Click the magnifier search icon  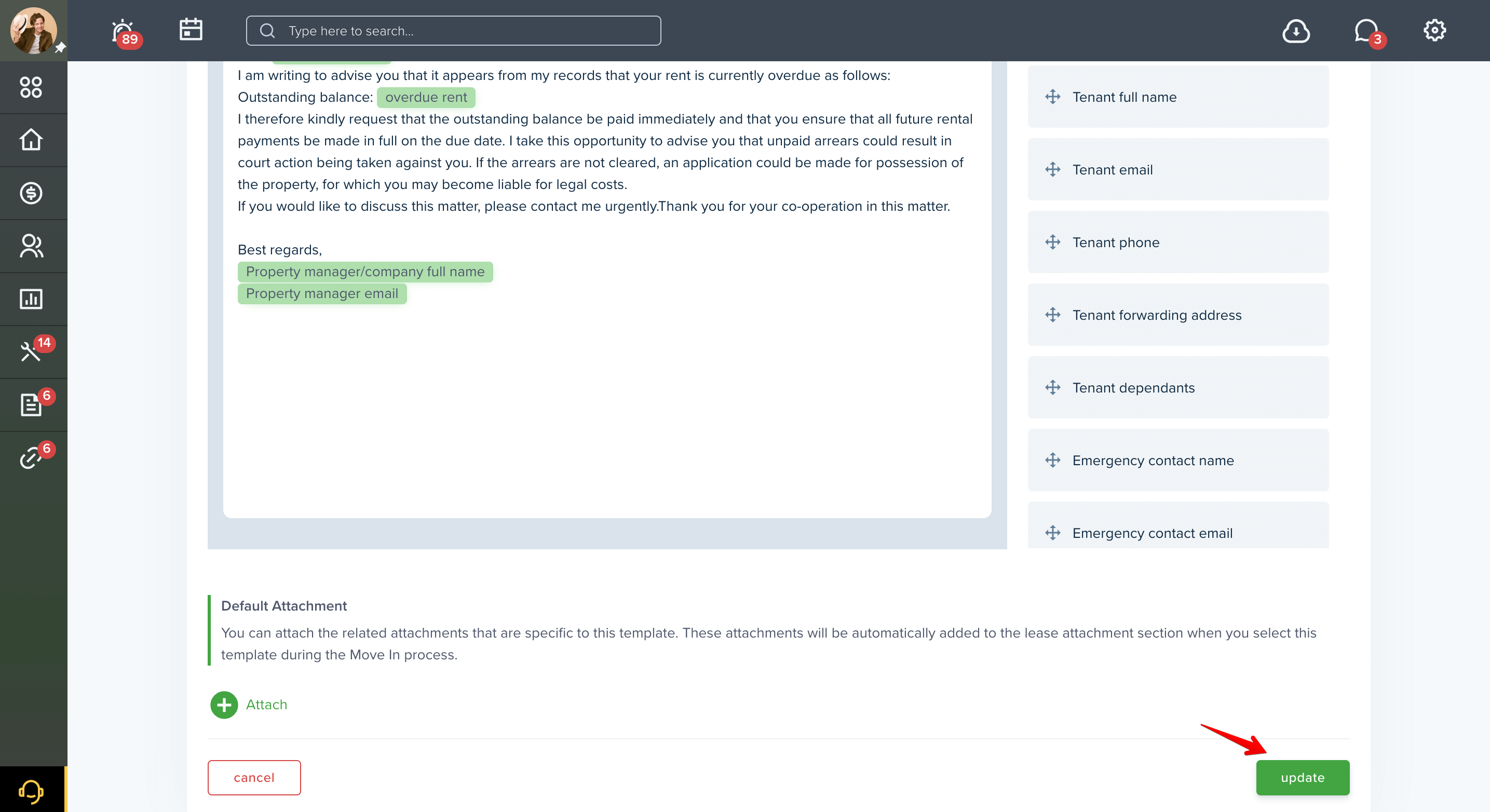click(267, 31)
